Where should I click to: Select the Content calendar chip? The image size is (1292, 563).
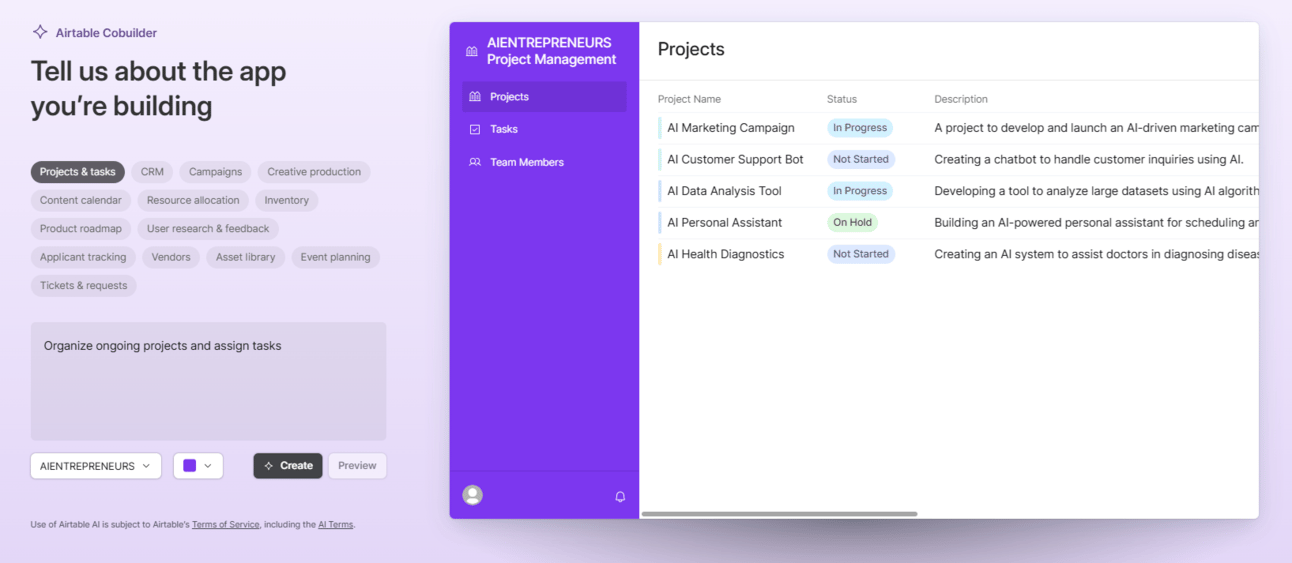click(x=81, y=200)
